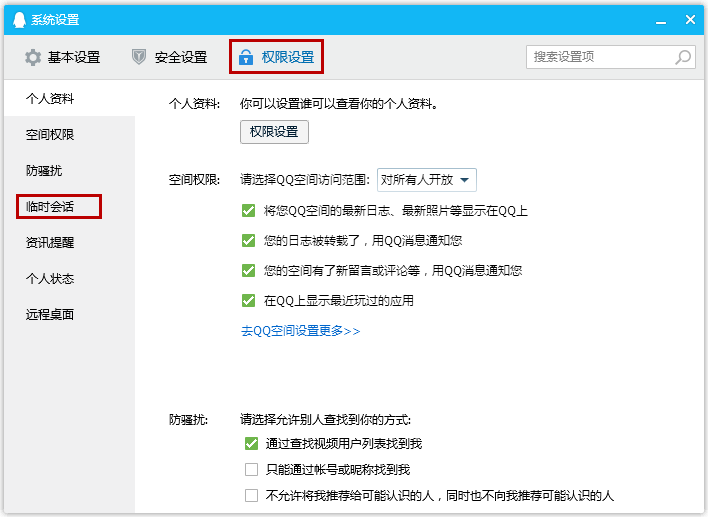Viewport: 708px width, 517px height.
Task: Click the blue lock icon for 权限设置
Action: [x=246, y=57]
